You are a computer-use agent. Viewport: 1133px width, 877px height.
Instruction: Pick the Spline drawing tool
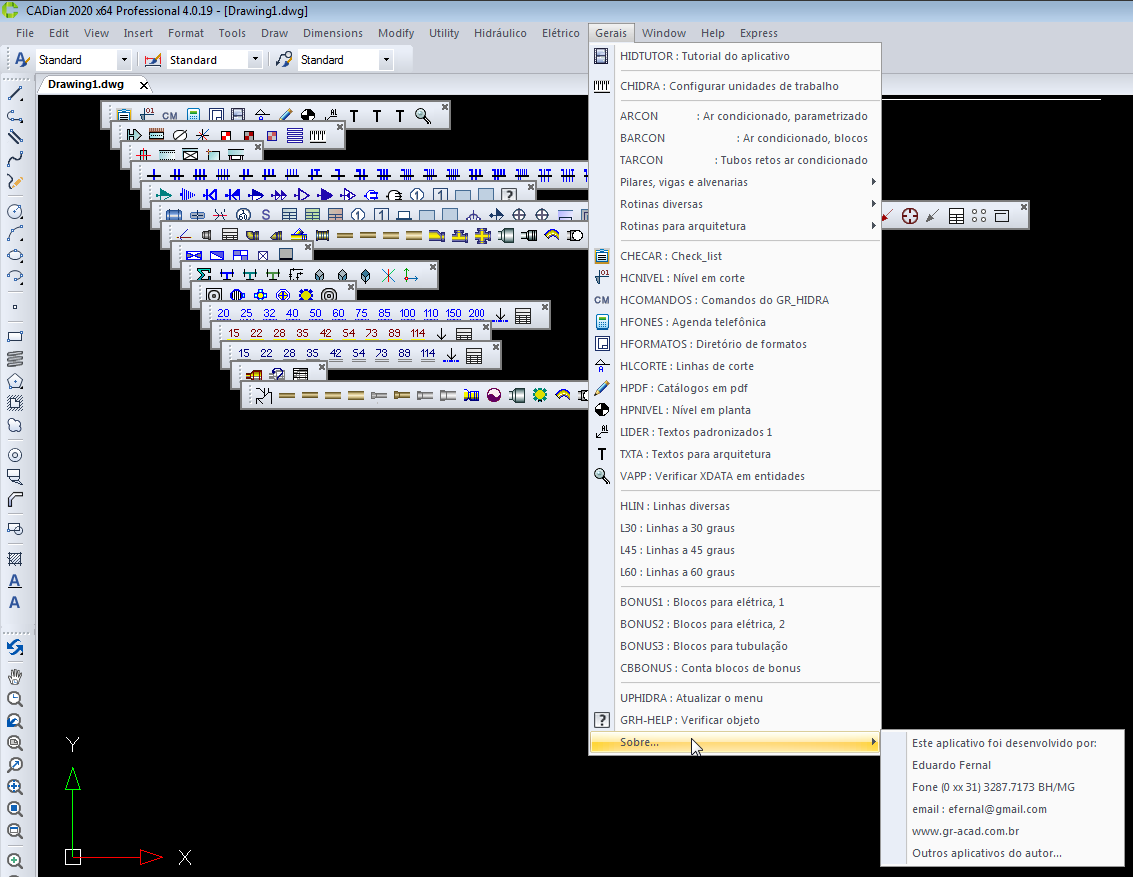click(x=15, y=159)
